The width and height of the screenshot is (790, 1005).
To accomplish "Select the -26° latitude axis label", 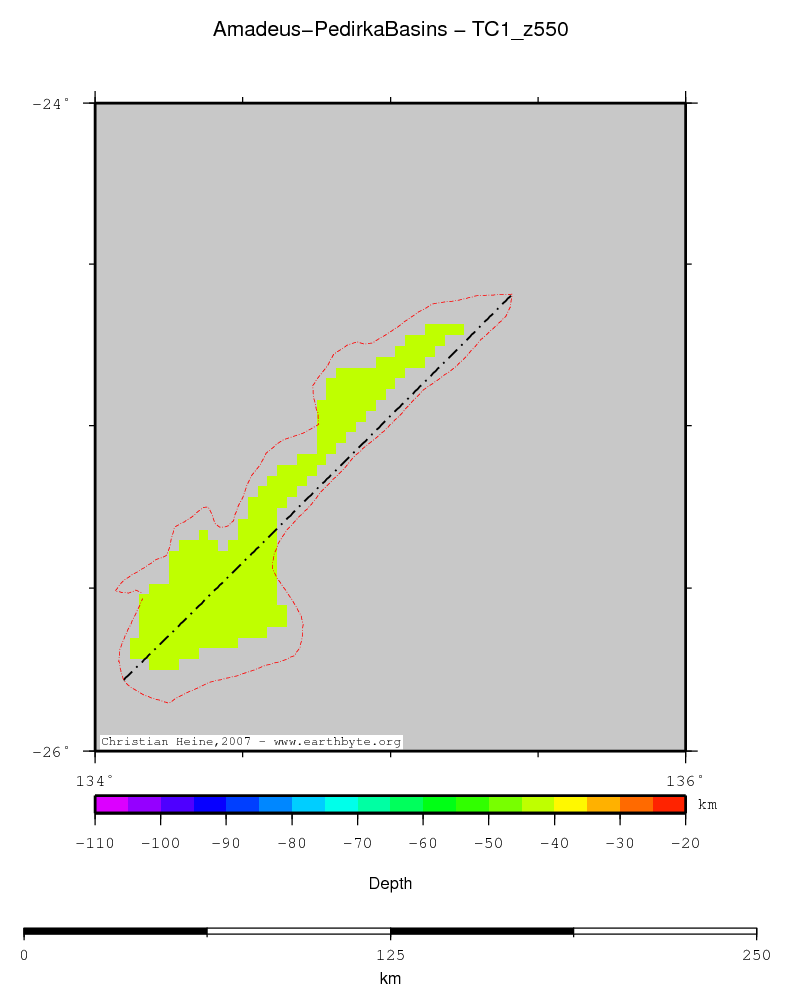I will point(51,751).
